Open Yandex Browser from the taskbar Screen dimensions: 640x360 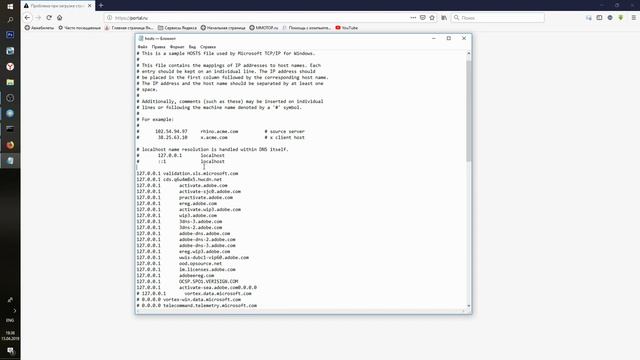click(10, 67)
